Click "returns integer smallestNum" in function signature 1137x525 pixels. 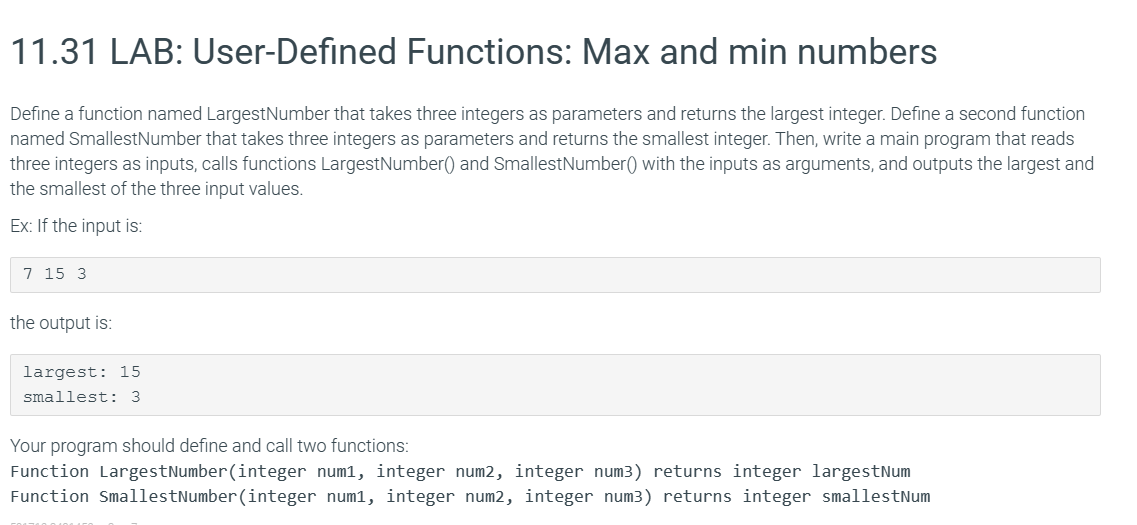pyautogui.click(x=796, y=496)
